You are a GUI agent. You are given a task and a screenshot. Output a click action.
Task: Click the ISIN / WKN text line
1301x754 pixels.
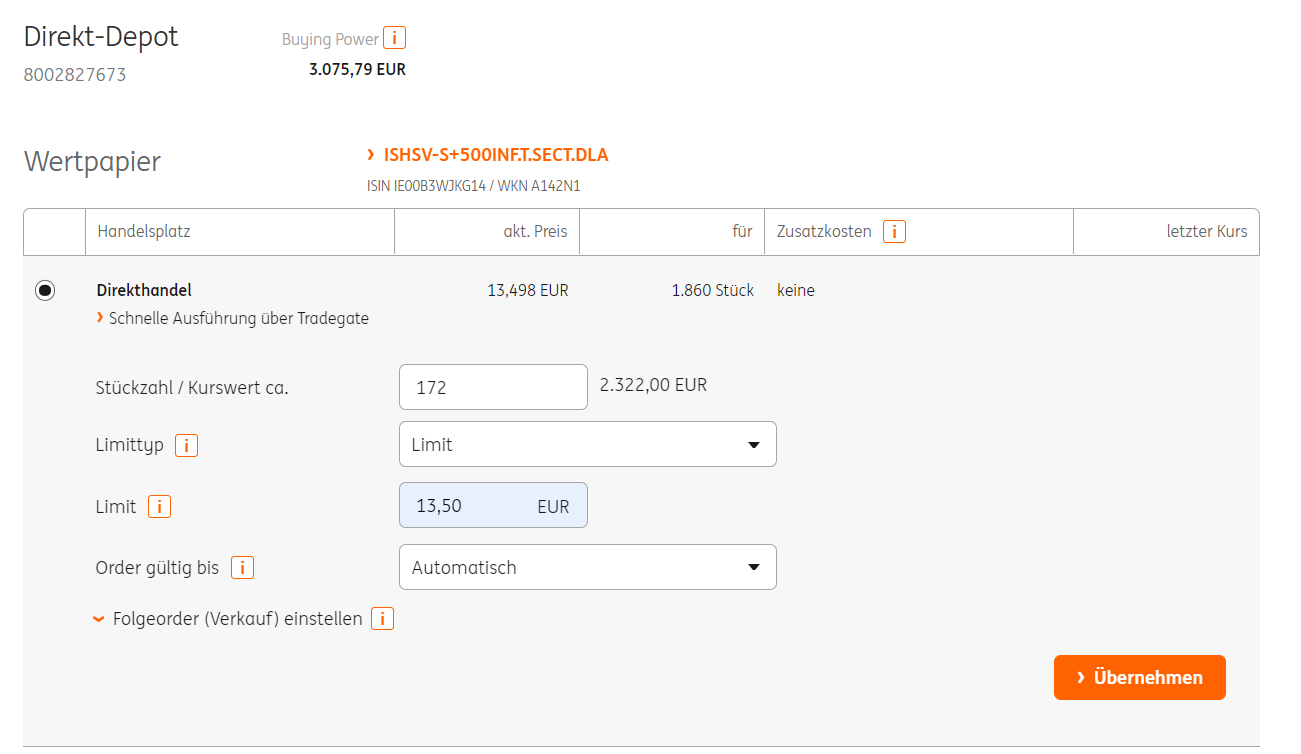(474, 186)
